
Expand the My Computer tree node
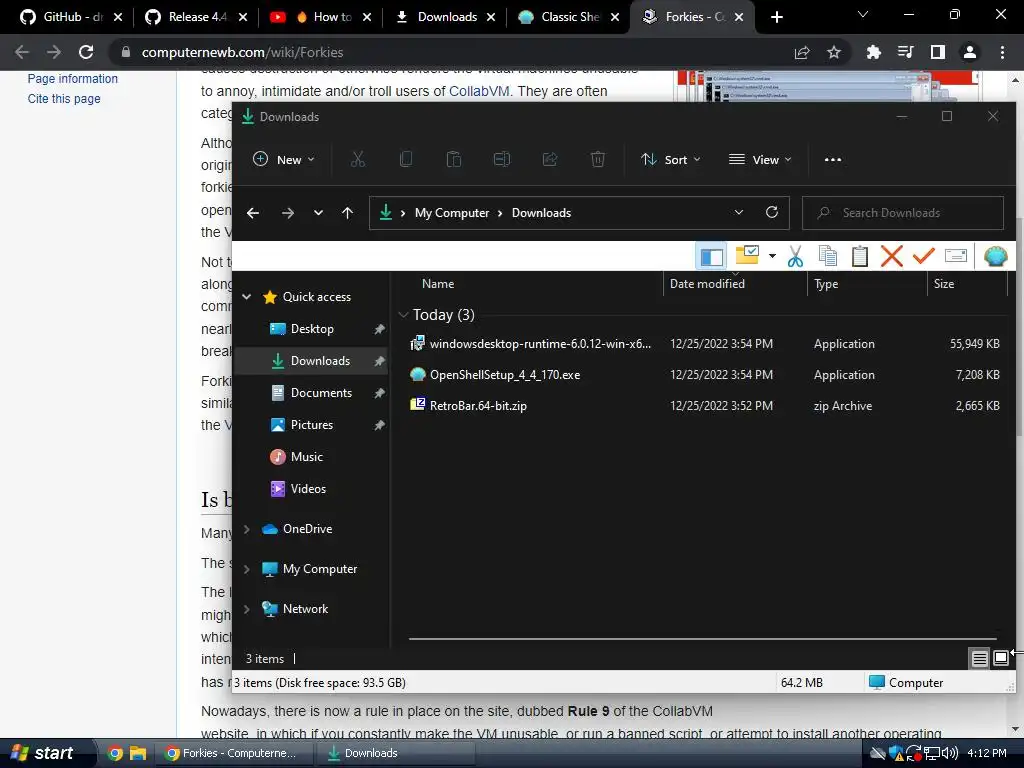pyautogui.click(x=247, y=569)
